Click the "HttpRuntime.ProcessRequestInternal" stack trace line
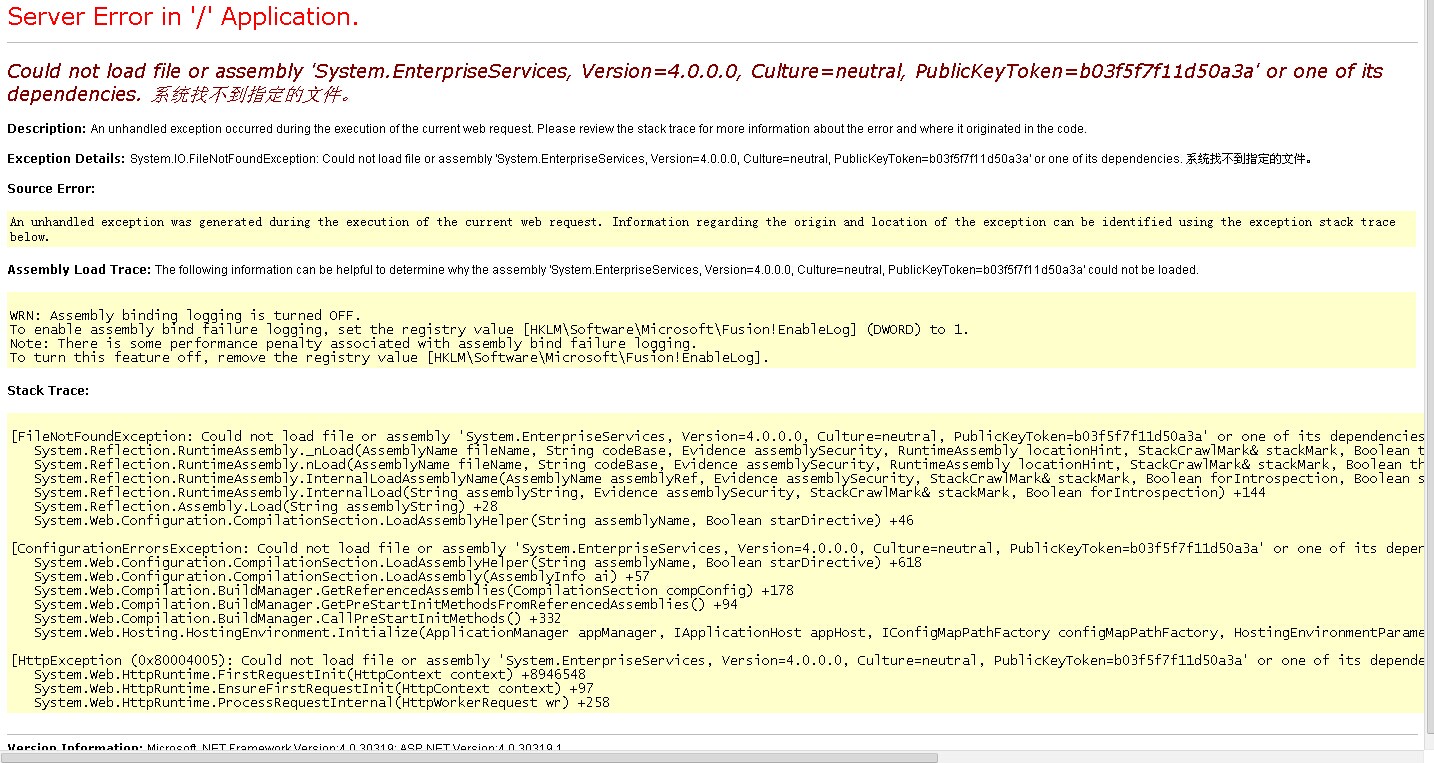Viewport: 1434px width, 763px height. (x=321, y=702)
